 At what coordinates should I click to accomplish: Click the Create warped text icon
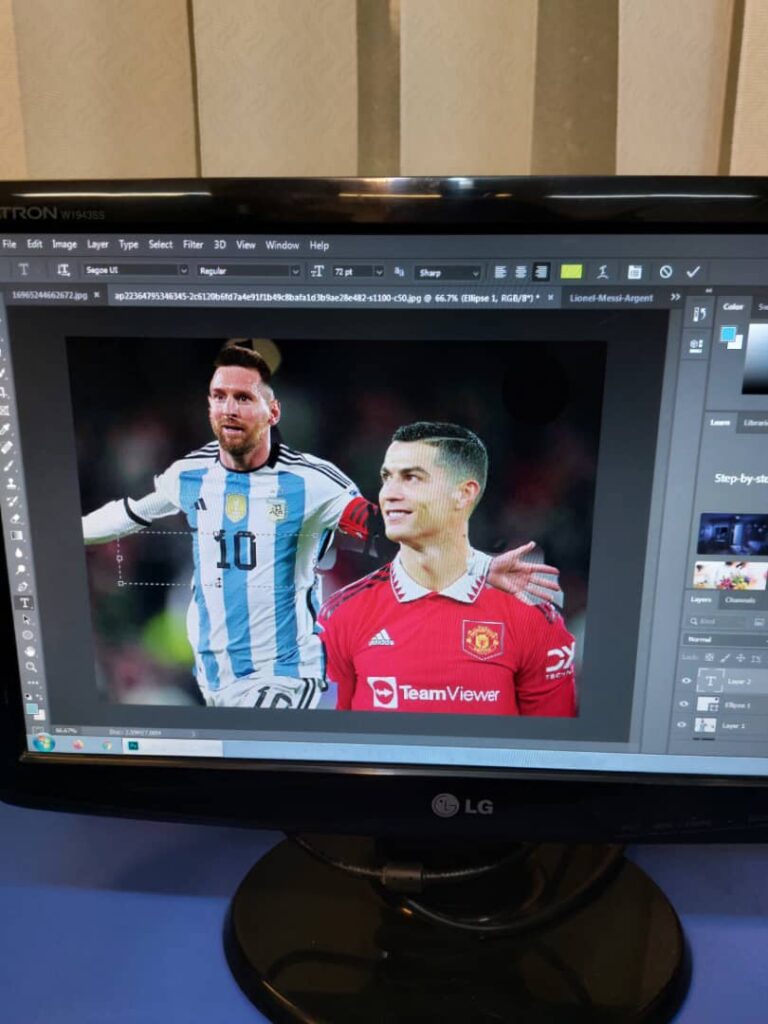pyautogui.click(x=603, y=272)
